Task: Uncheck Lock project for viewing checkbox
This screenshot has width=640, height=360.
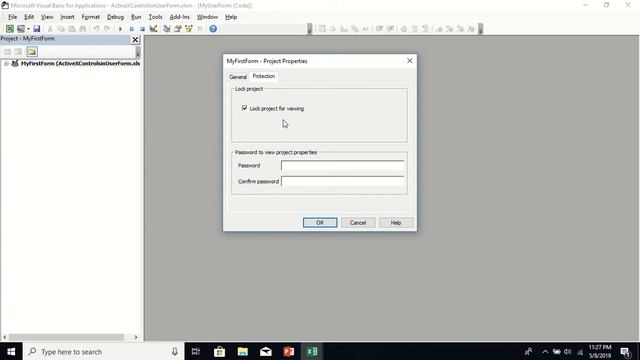Action: (244, 108)
